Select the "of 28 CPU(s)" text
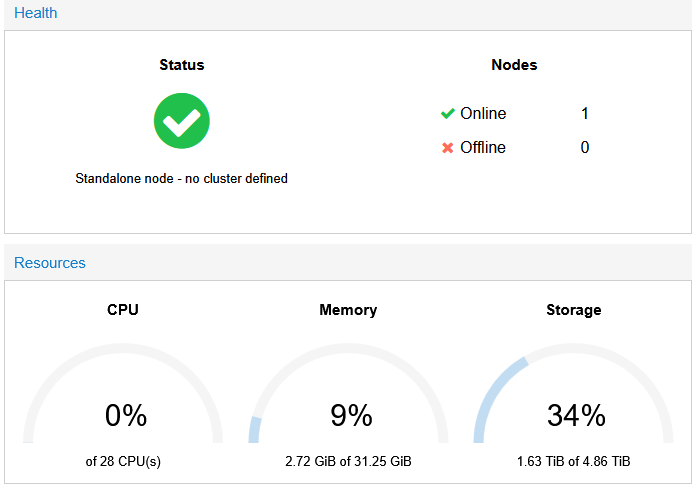The image size is (696, 488). tap(123, 462)
